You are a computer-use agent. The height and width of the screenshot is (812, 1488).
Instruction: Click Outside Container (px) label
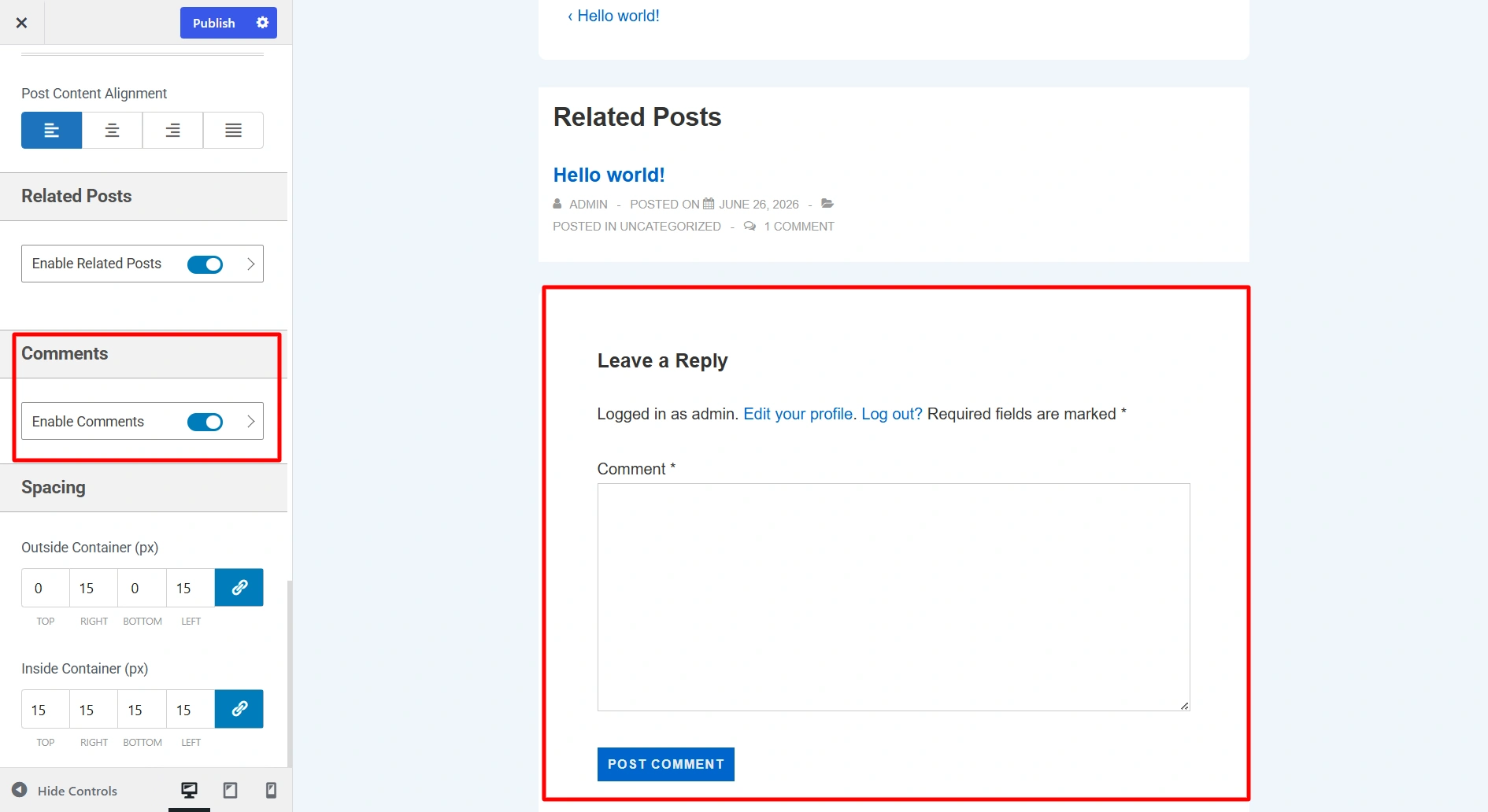tap(90, 548)
